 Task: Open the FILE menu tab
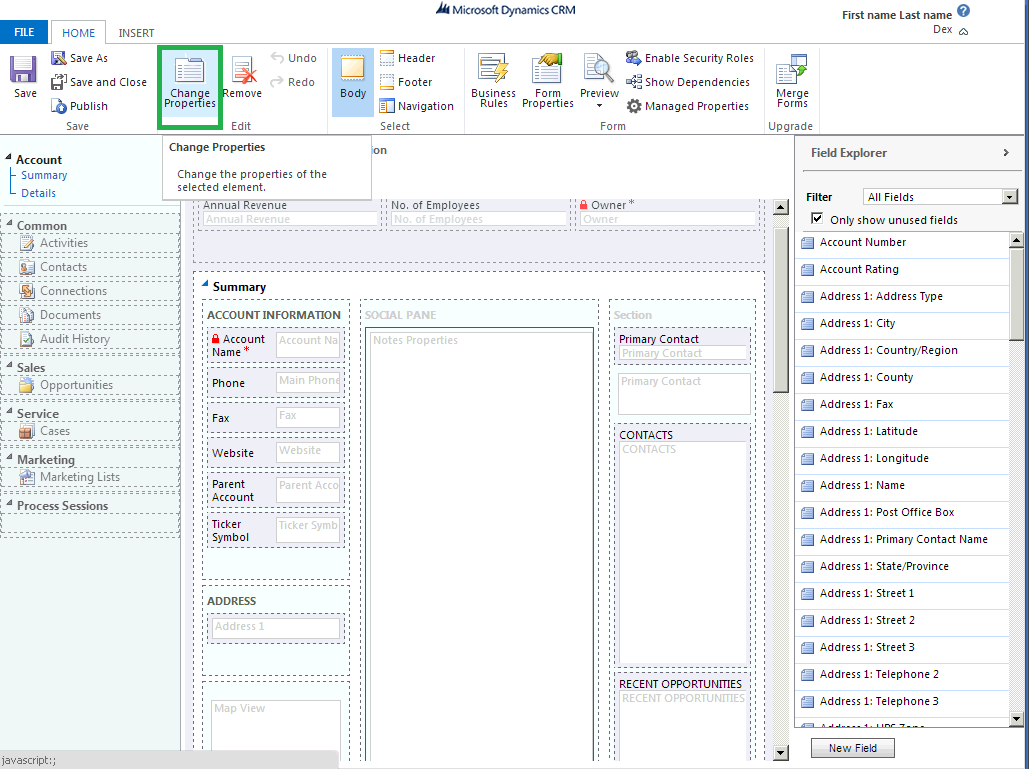click(x=24, y=33)
